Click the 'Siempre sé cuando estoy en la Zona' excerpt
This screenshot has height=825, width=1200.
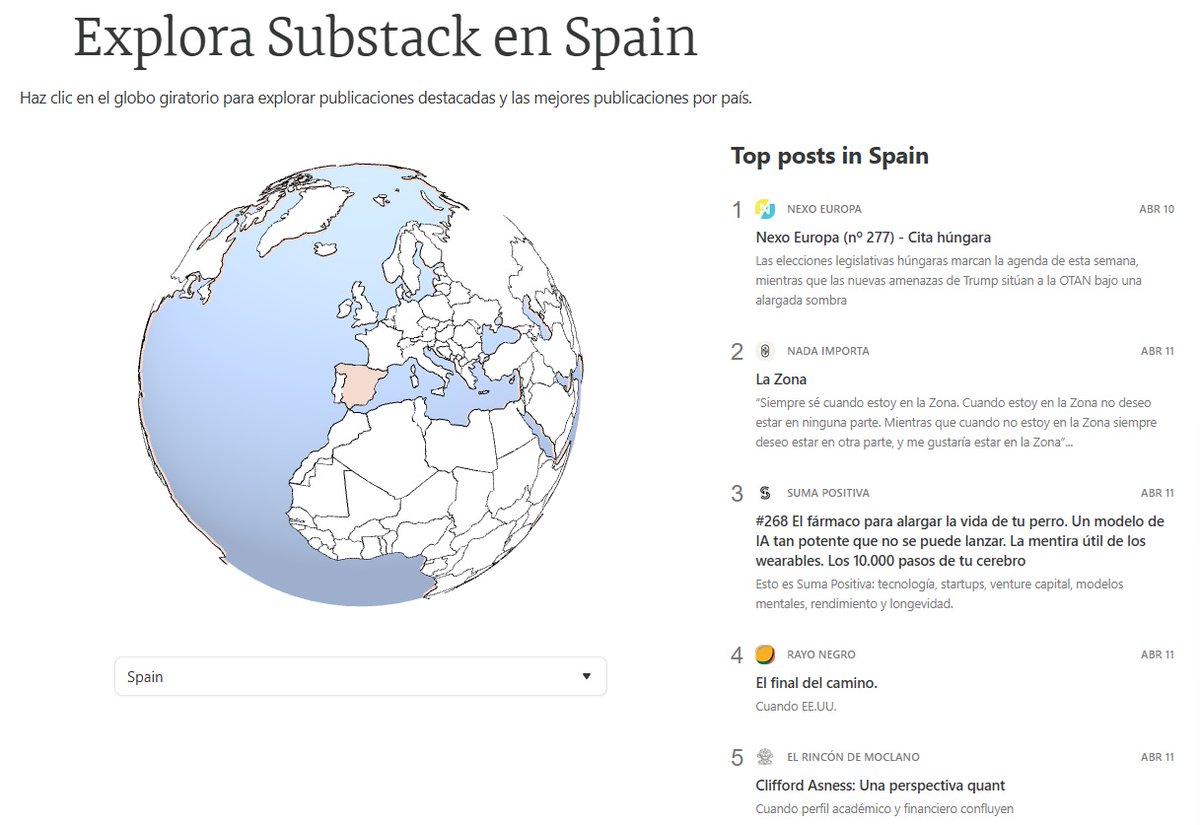[957, 424]
